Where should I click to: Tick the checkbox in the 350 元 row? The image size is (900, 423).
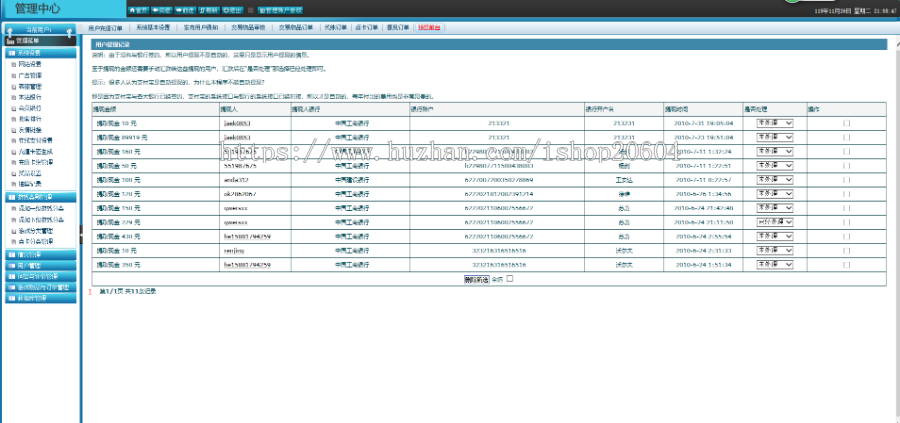(x=847, y=265)
